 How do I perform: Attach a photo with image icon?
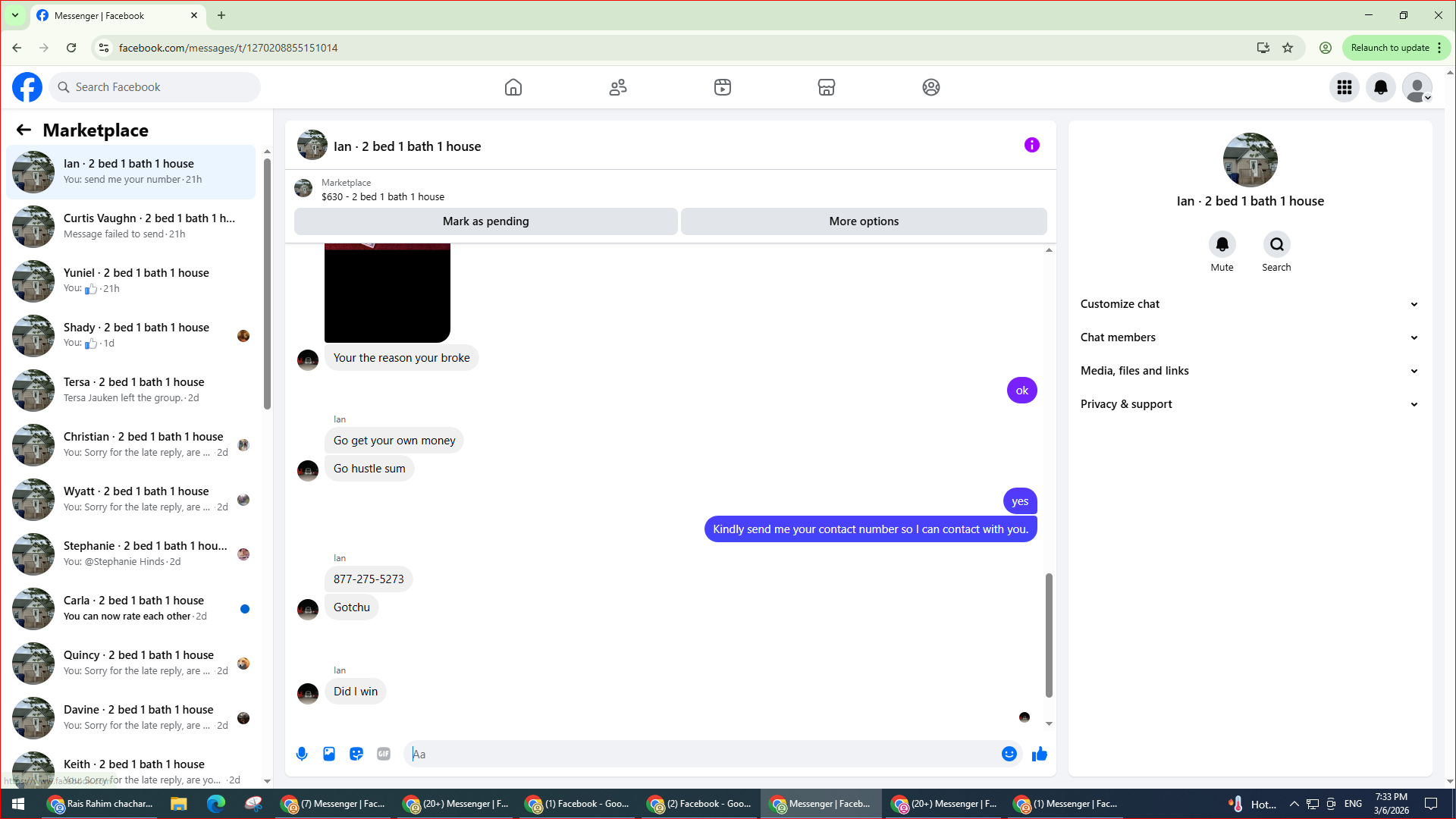pos(329,754)
